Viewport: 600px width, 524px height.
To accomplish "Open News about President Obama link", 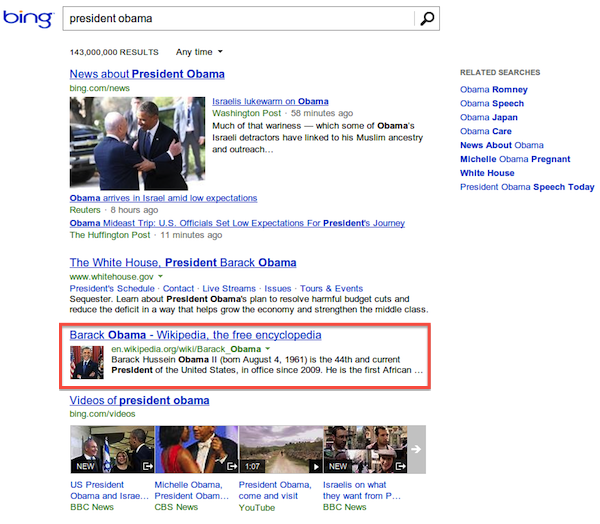I will point(147,74).
